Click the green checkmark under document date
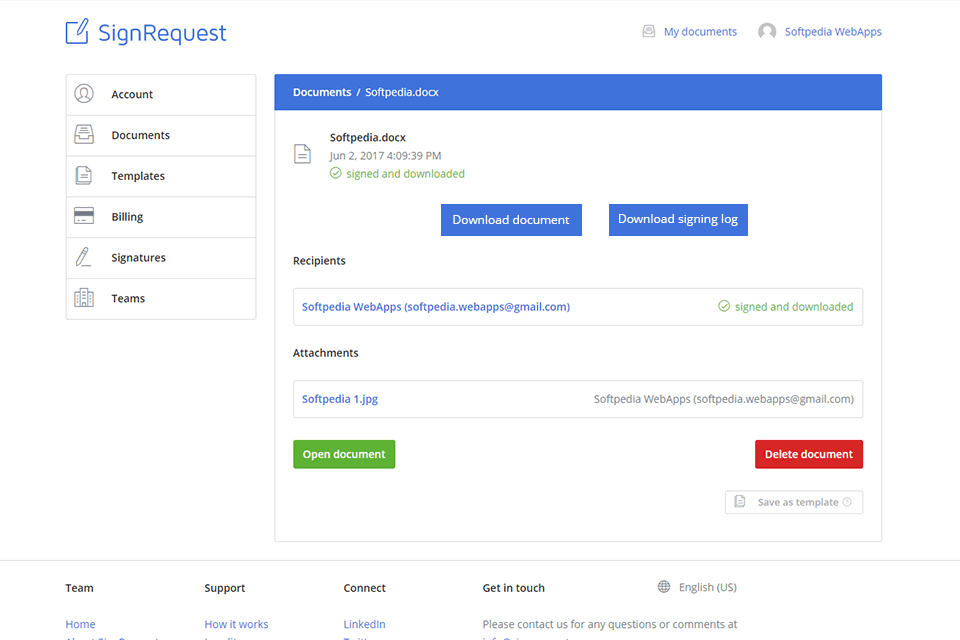This screenshot has height=640, width=960. [x=336, y=173]
